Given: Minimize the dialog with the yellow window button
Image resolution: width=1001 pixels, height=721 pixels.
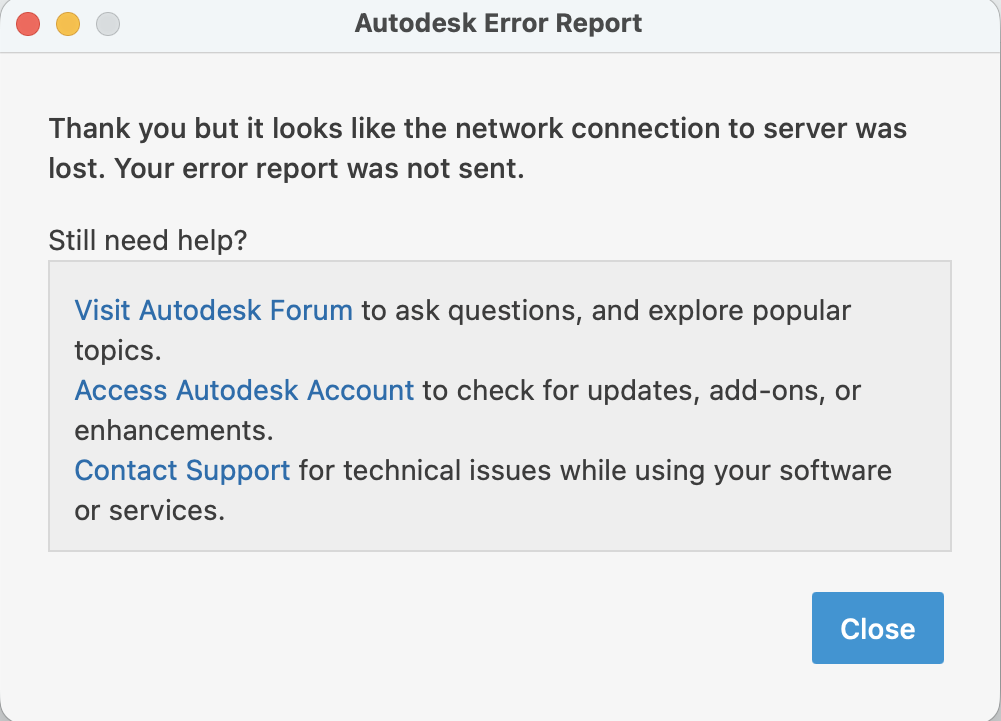Looking at the screenshot, I should 67,23.
